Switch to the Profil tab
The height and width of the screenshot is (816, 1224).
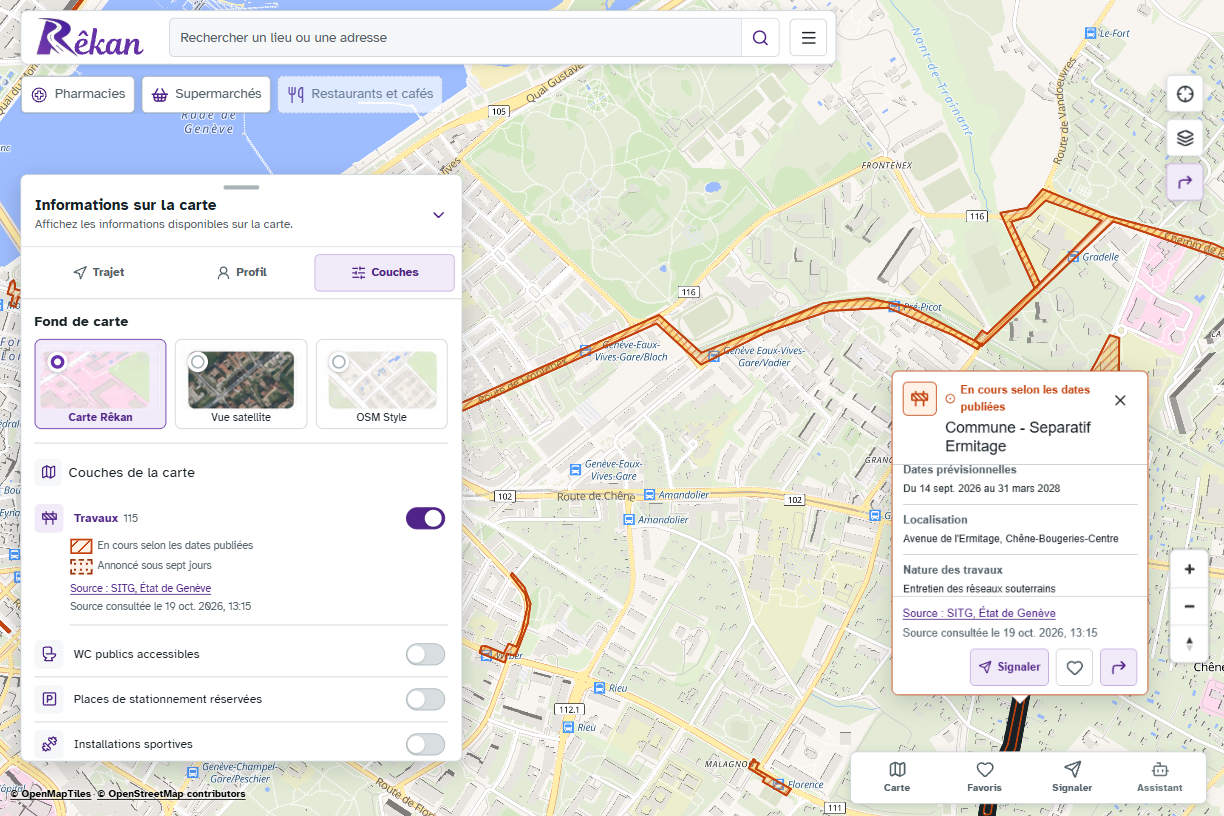tap(241, 272)
